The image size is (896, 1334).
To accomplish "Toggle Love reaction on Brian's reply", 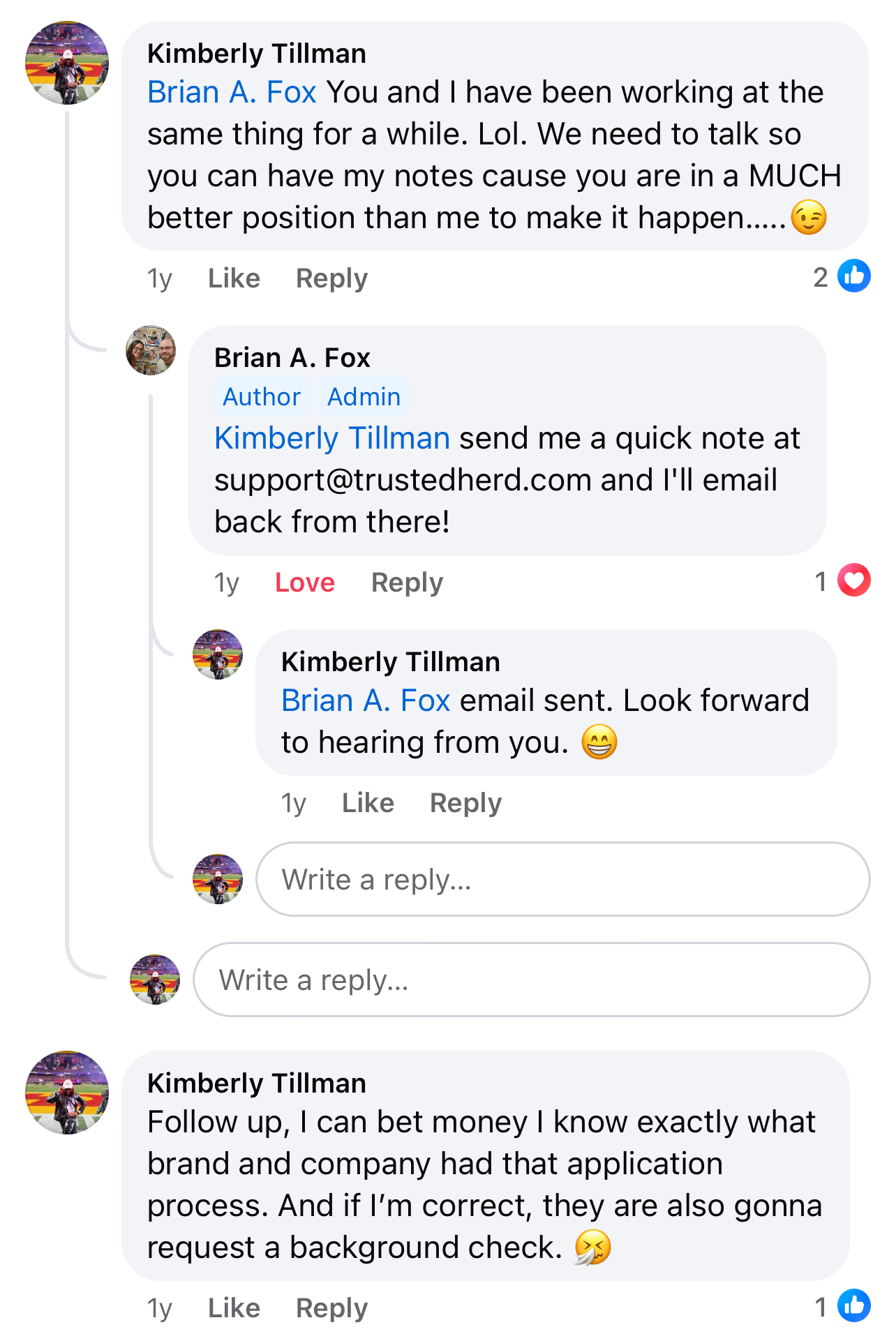I will click(304, 583).
